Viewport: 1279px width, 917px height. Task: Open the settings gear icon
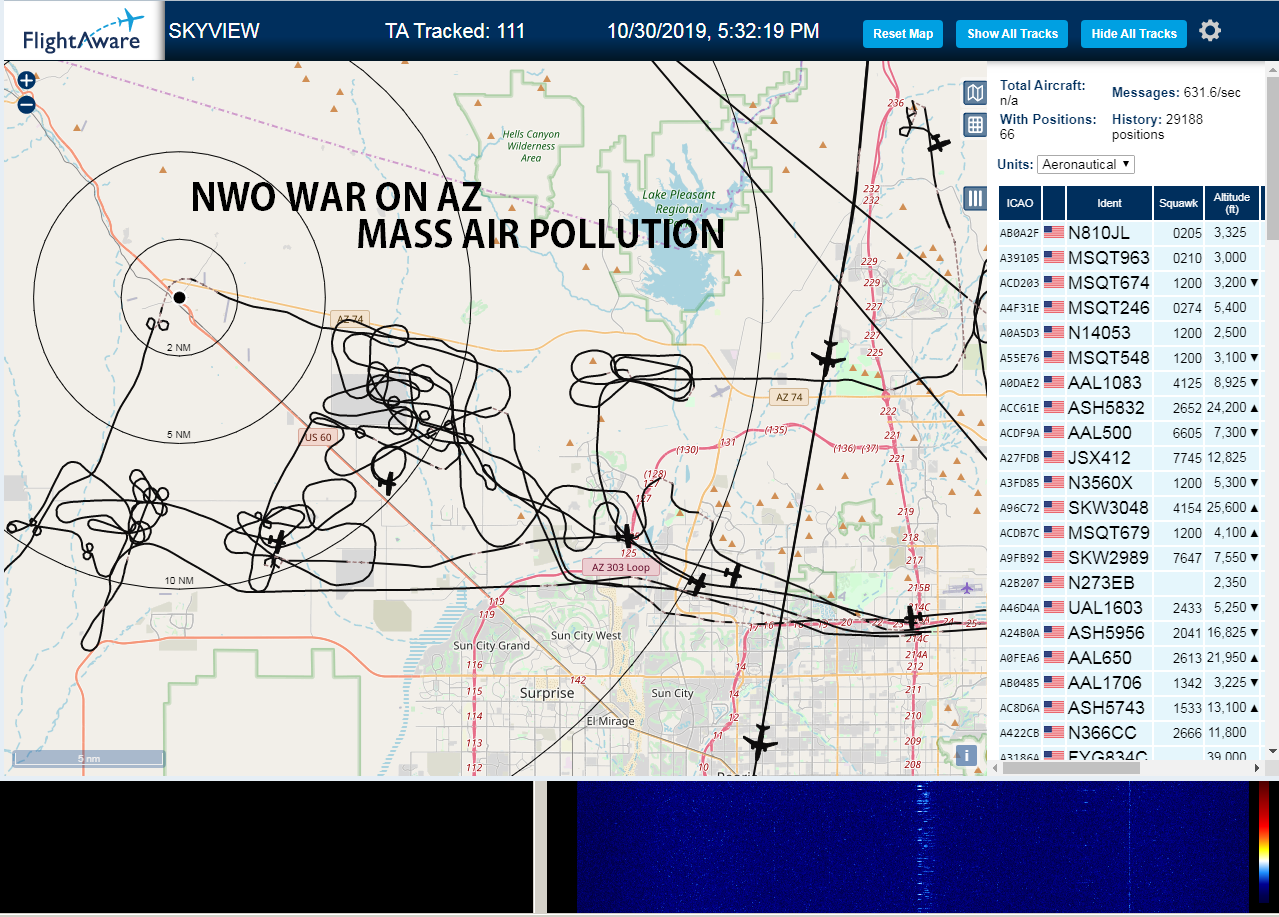pos(1210,31)
